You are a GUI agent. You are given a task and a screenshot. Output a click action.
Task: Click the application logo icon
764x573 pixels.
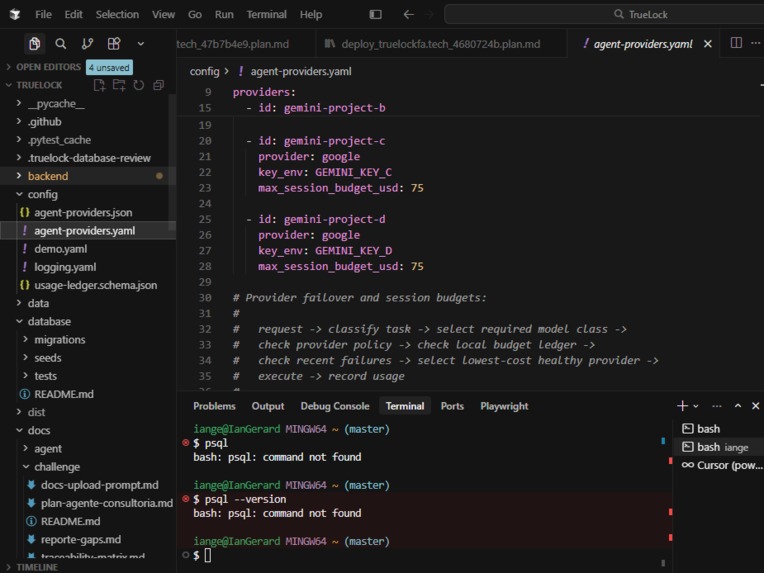pyautogui.click(x=15, y=15)
